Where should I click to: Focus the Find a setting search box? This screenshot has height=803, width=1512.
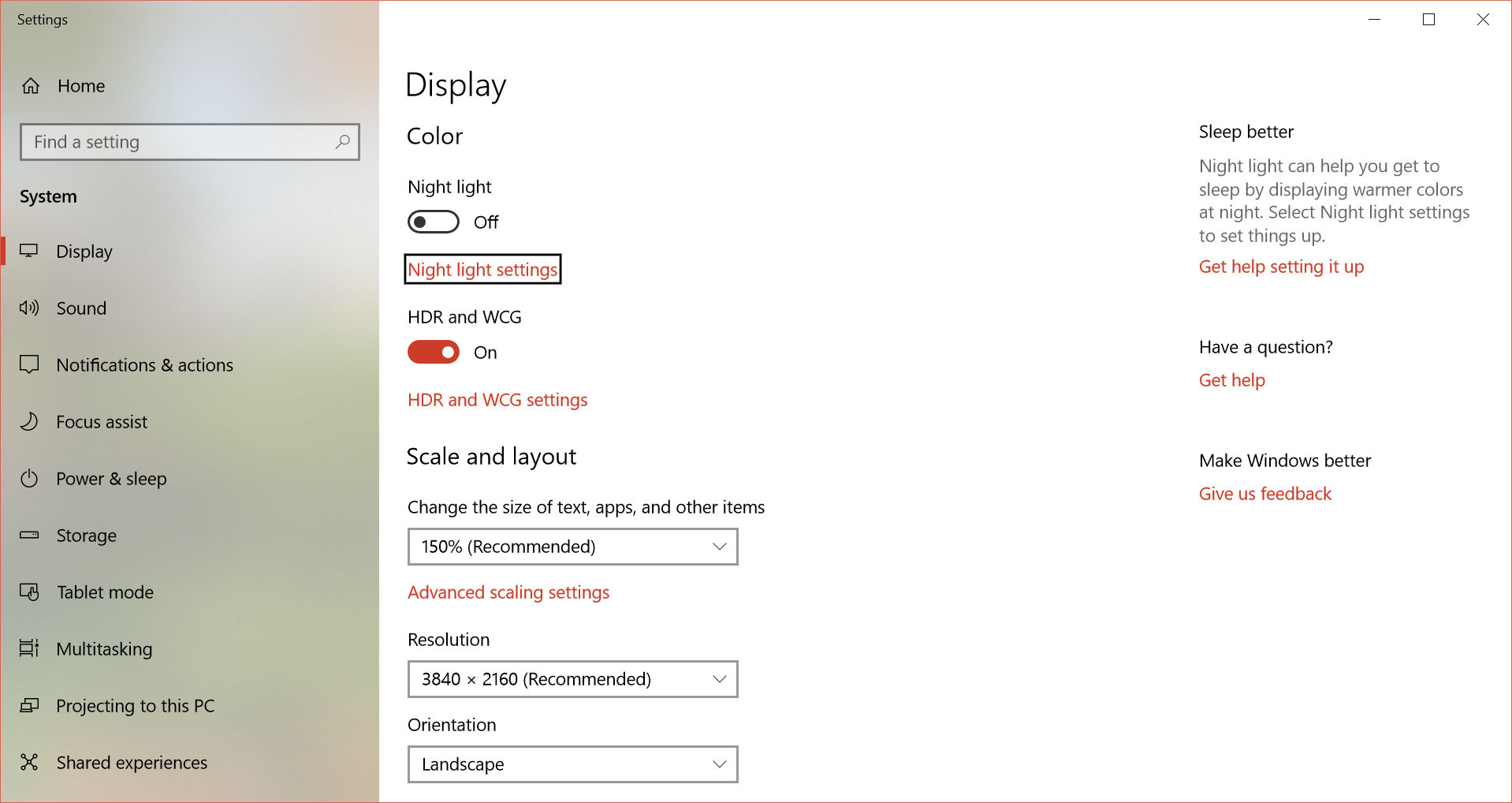pos(190,142)
